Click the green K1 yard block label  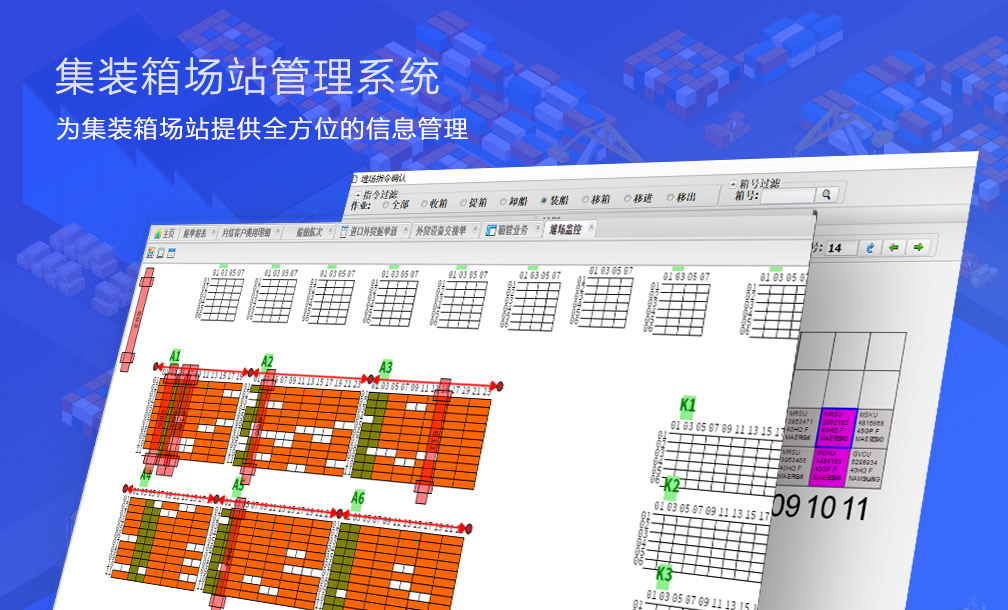pos(687,406)
